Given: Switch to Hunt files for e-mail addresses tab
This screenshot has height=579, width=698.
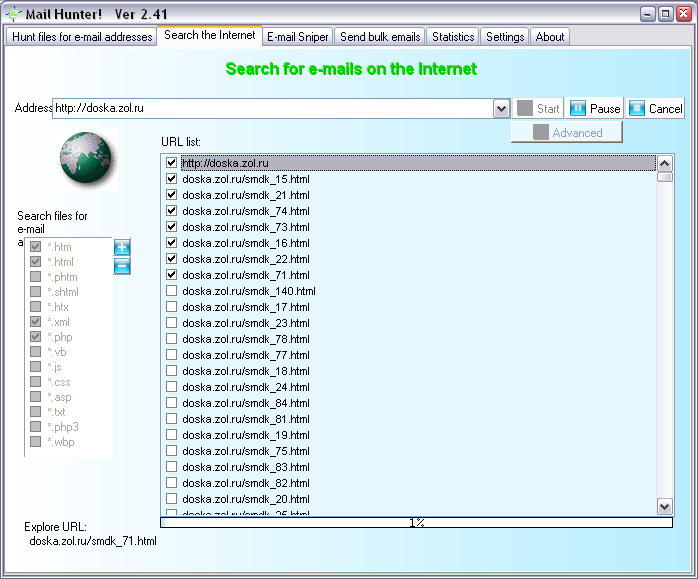Looking at the screenshot, I should (x=82, y=36).
